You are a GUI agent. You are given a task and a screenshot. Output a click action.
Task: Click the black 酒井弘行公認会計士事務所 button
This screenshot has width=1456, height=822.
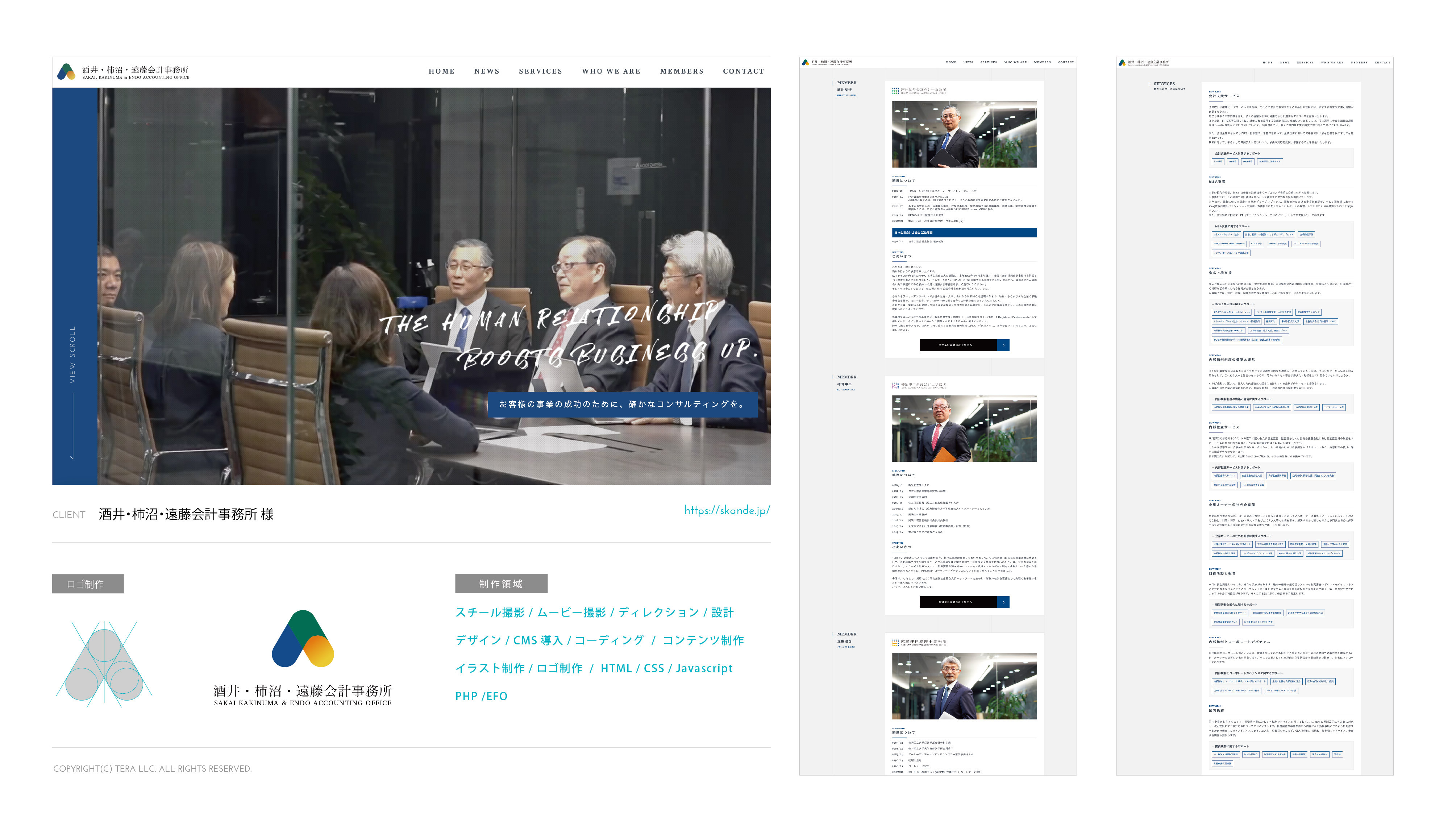coord(955,345)
